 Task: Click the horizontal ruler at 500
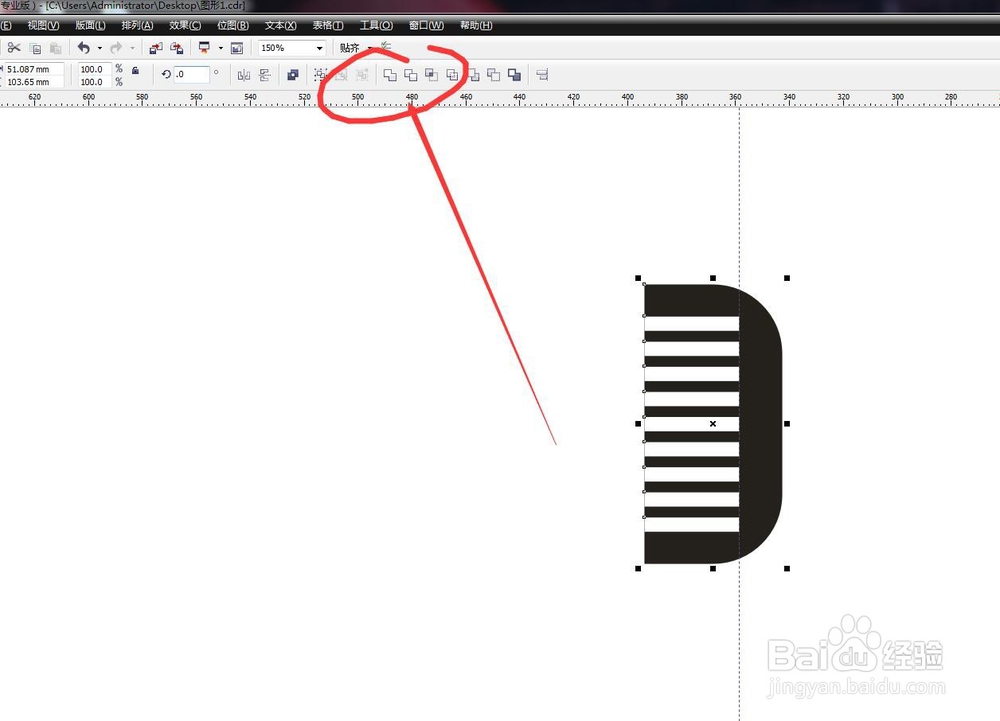coord(358,98)
